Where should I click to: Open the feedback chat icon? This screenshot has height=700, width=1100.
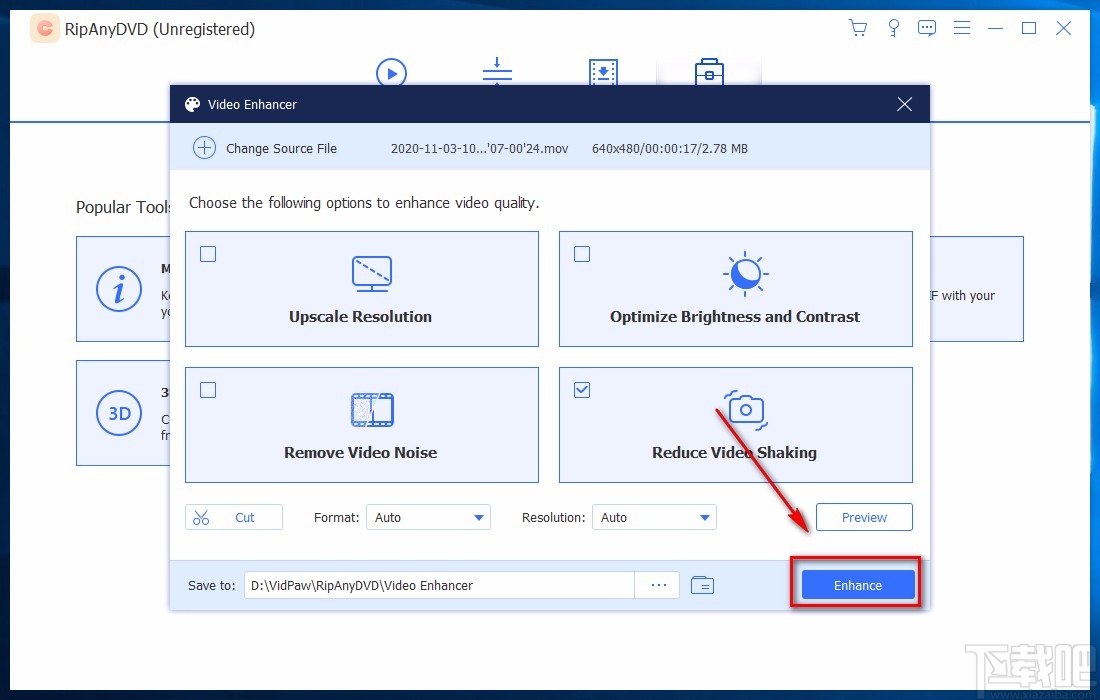pyautogui.click(x=927, y=28)
